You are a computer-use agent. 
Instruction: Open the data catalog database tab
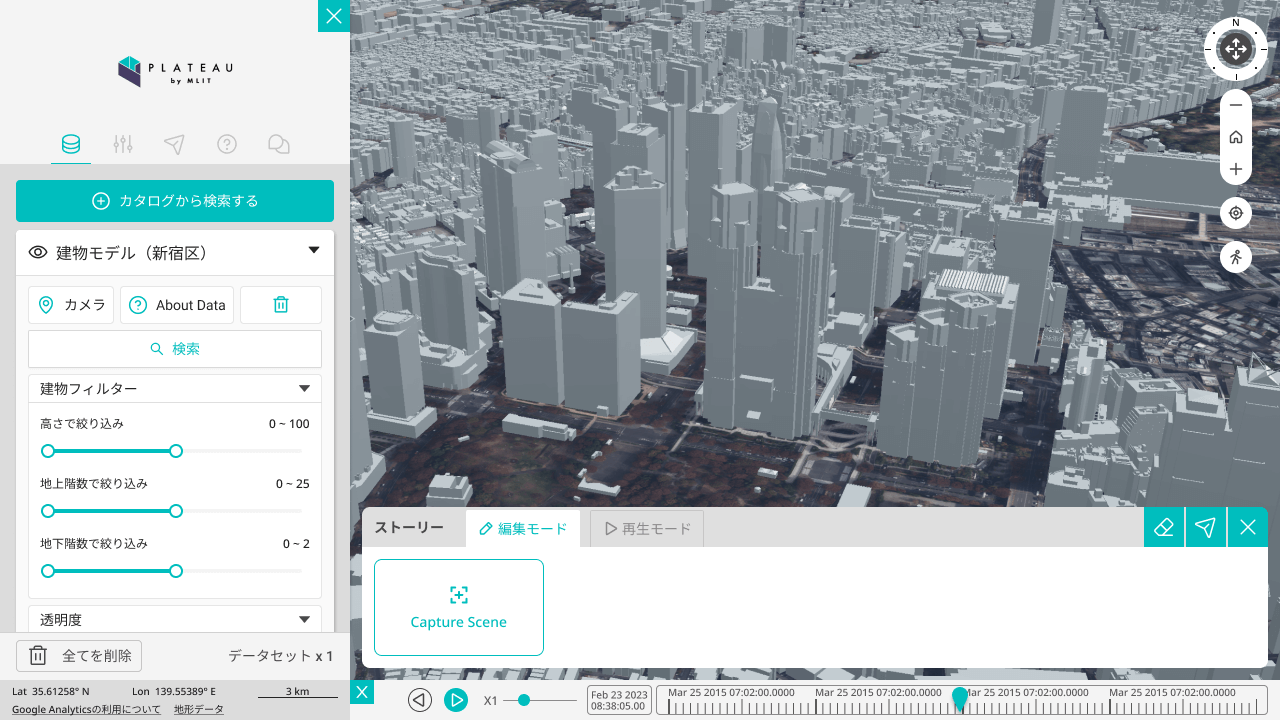click(71, 145)
